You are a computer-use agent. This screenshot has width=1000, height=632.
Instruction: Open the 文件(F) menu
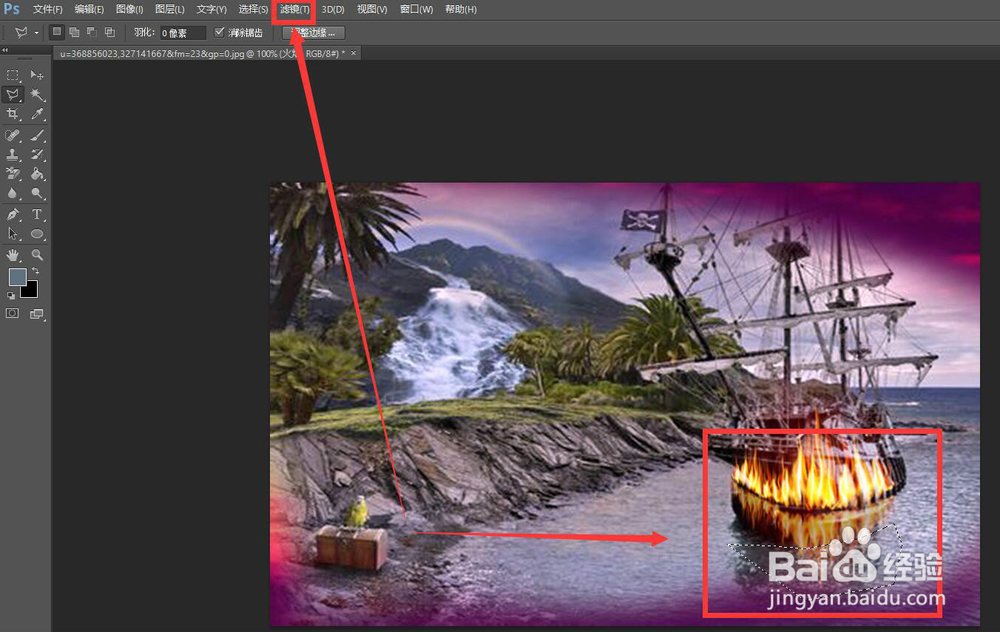(48, 10)
